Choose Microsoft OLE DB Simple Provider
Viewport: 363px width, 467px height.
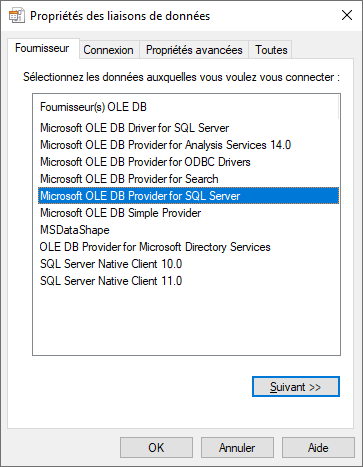click(120, 213)
